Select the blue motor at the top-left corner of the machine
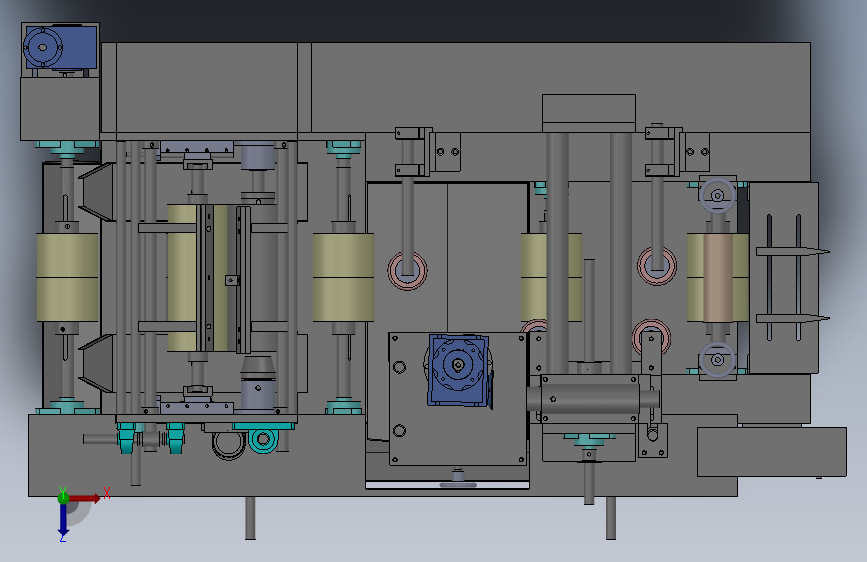Image resolution: width=867 pixels, height=562 pixels. 61,48
